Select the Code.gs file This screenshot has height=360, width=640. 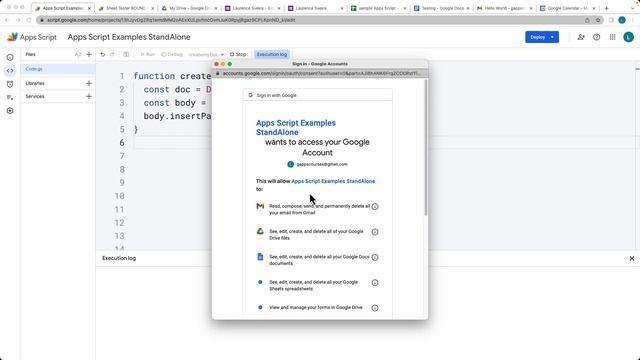click(58, 69)
